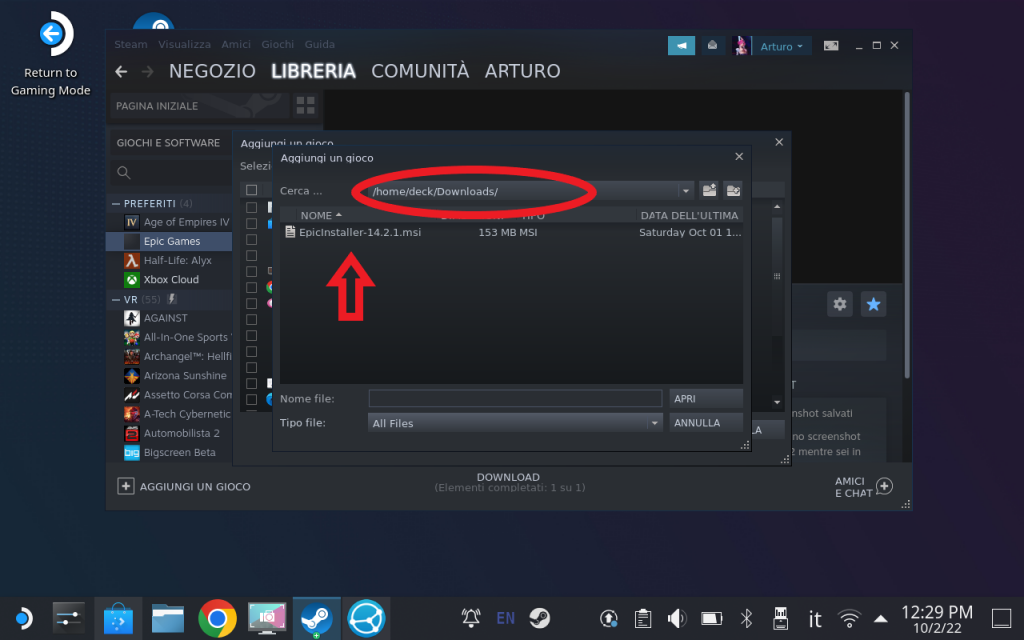Open the Tipo file All Files dropdown
The image size is (1024, 640).
point(655,423)
